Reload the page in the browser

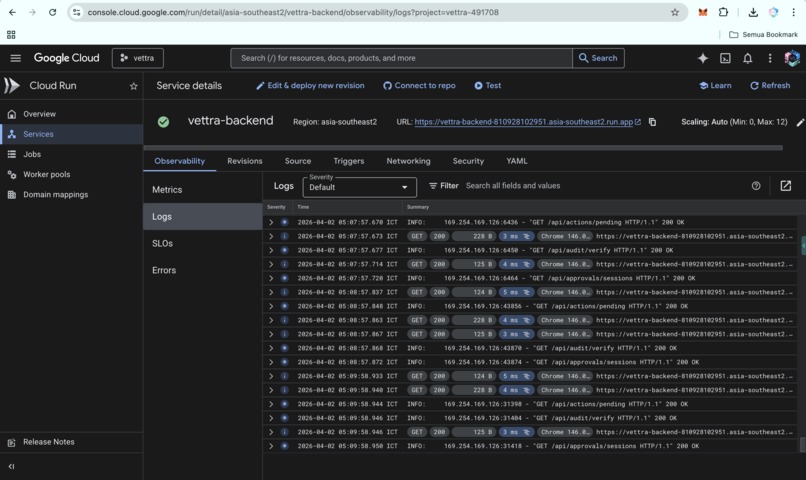point(52,12)
